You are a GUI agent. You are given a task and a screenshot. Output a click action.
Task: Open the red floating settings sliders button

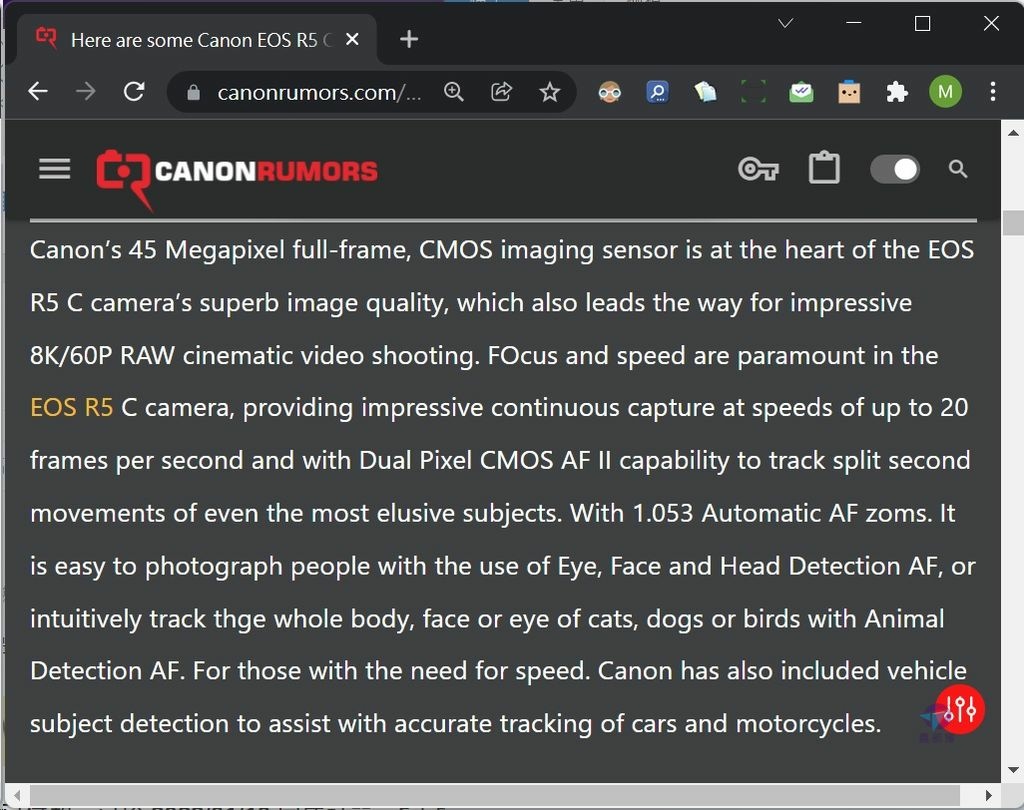click(959, 709)
